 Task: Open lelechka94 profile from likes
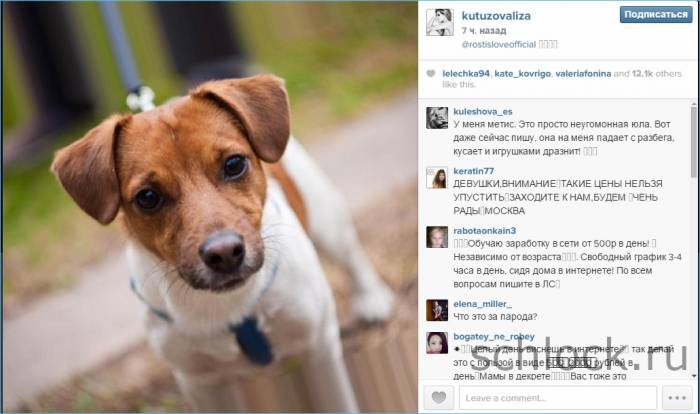(466, 74)
